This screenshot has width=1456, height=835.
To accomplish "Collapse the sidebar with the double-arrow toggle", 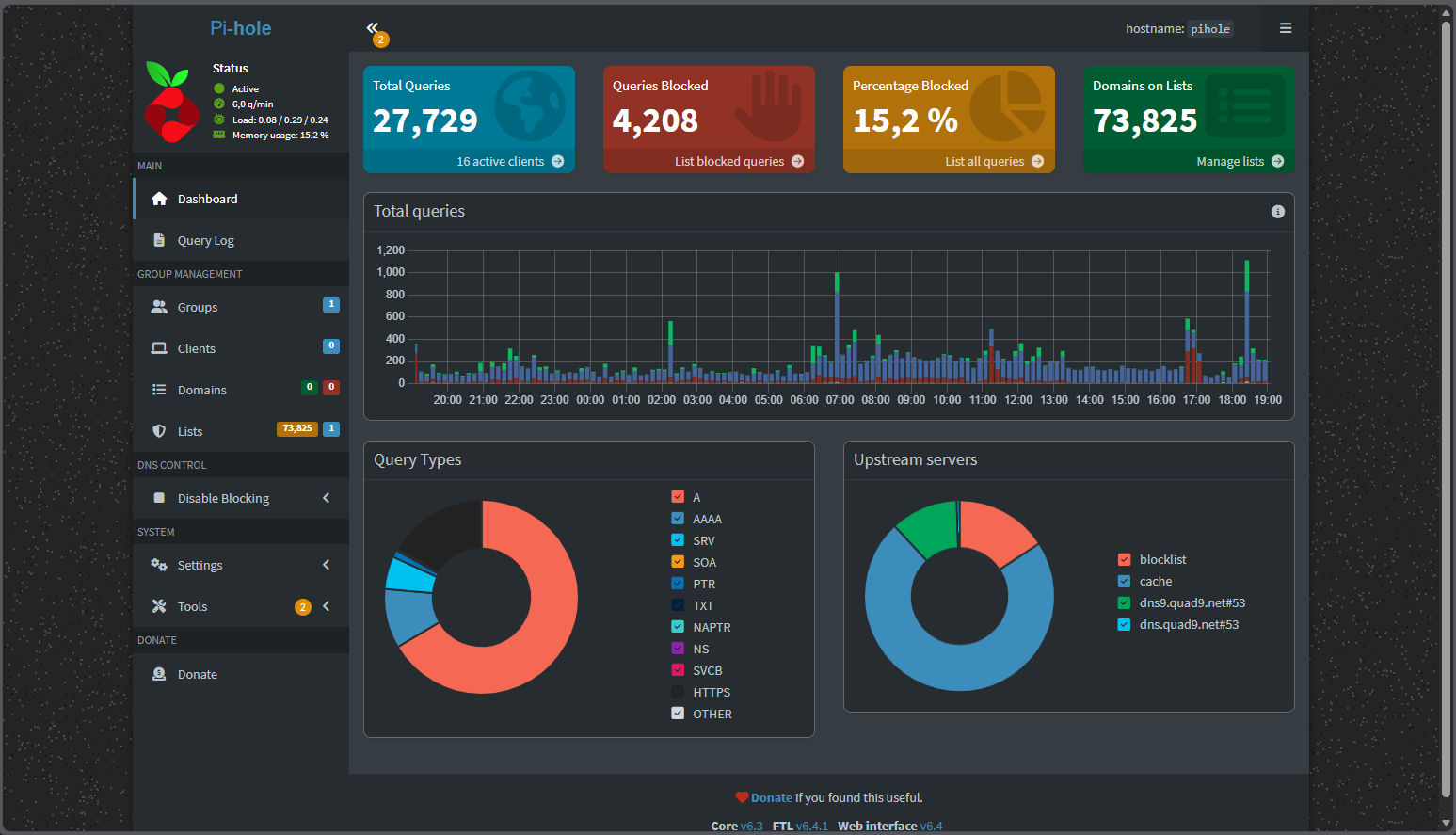I will (x=373, y=28).
